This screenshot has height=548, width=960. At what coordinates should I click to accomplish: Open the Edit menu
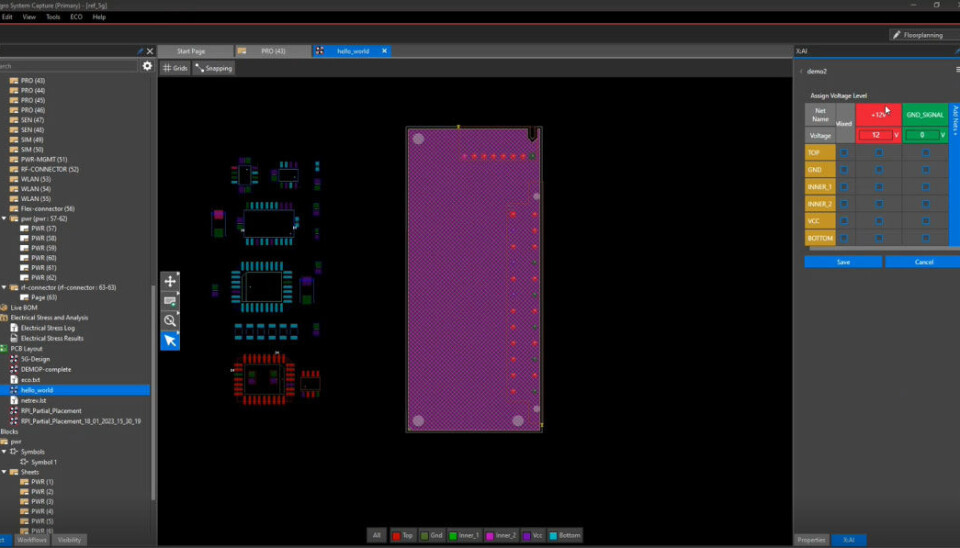tap(7, 17)
